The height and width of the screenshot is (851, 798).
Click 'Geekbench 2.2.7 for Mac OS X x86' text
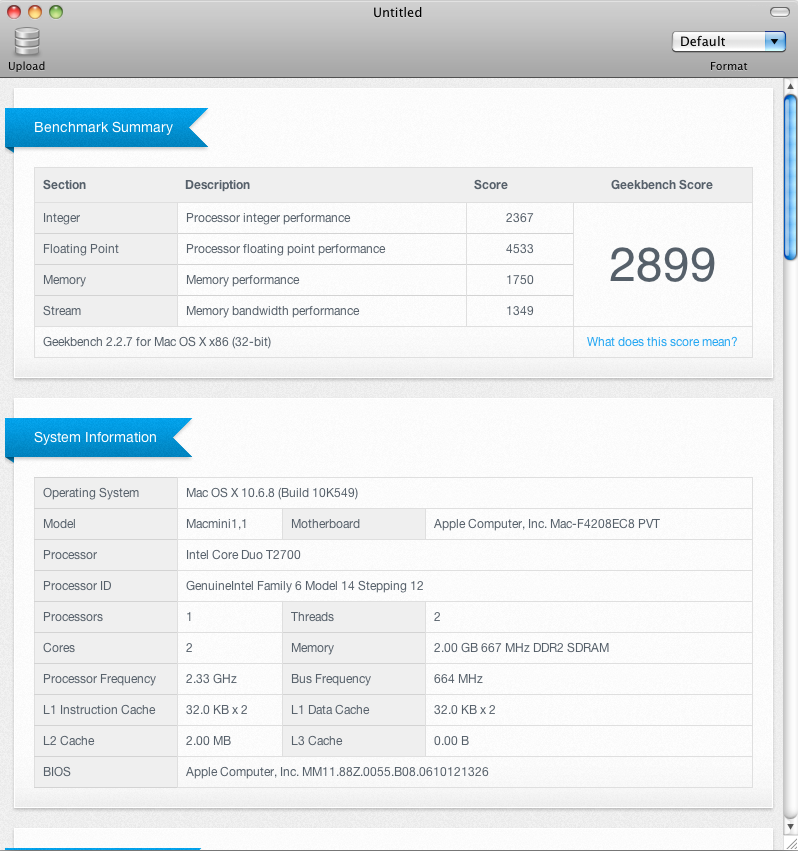click(x=157, y=342)
